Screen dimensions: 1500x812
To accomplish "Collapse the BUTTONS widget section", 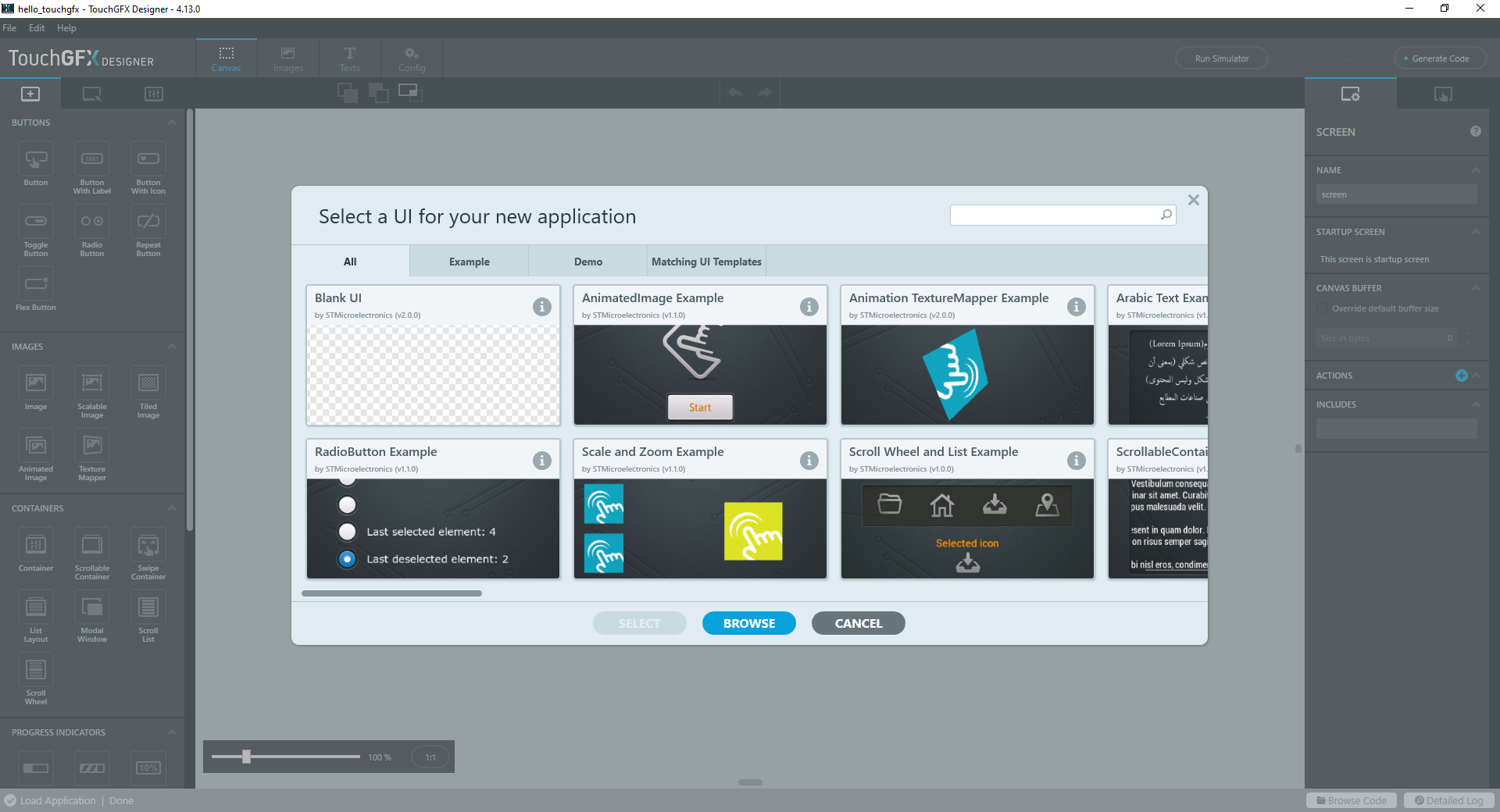I will click(x=172, y=123).
